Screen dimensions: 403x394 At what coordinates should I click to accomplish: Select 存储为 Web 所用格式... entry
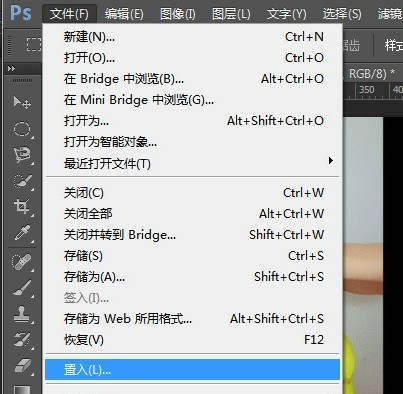(193, 319)
